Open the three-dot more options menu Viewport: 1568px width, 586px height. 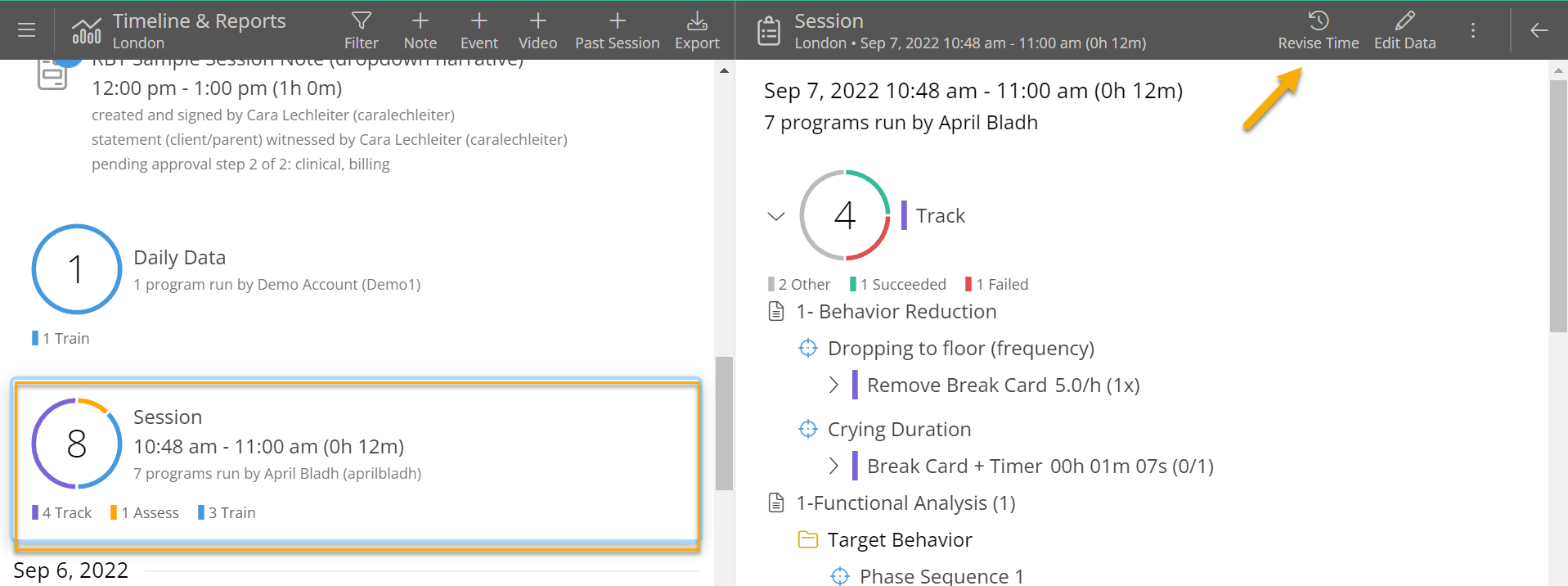[1473, 30]
